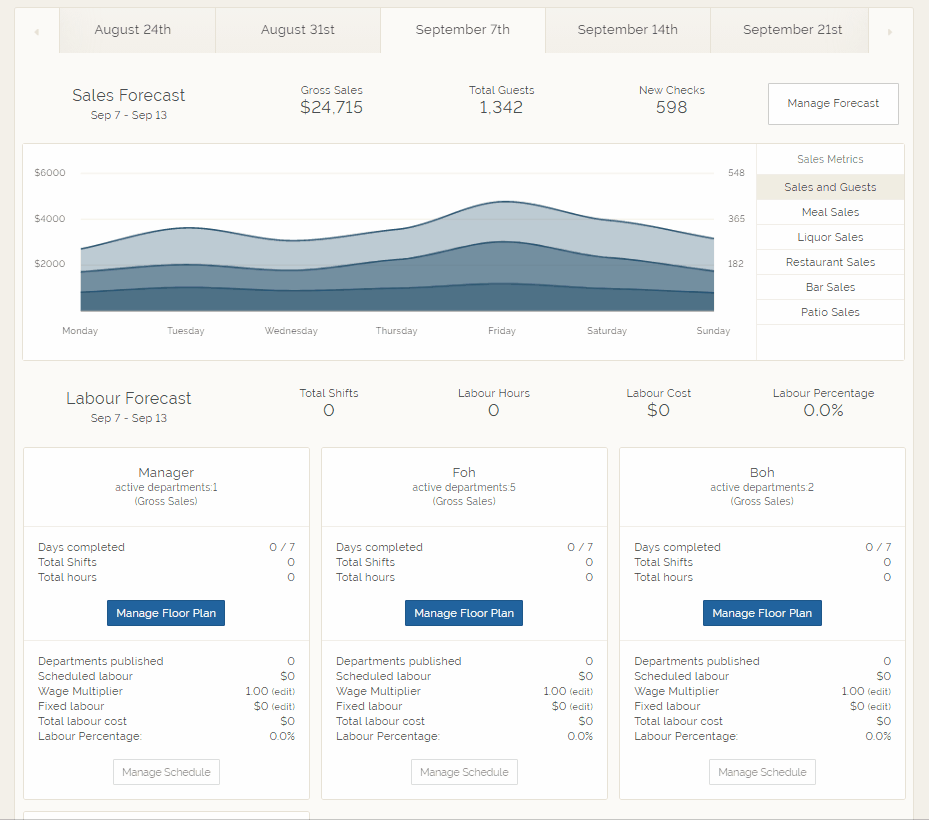Select the August 31st week
Screen dimensions: 929x820
pos(297,31)
